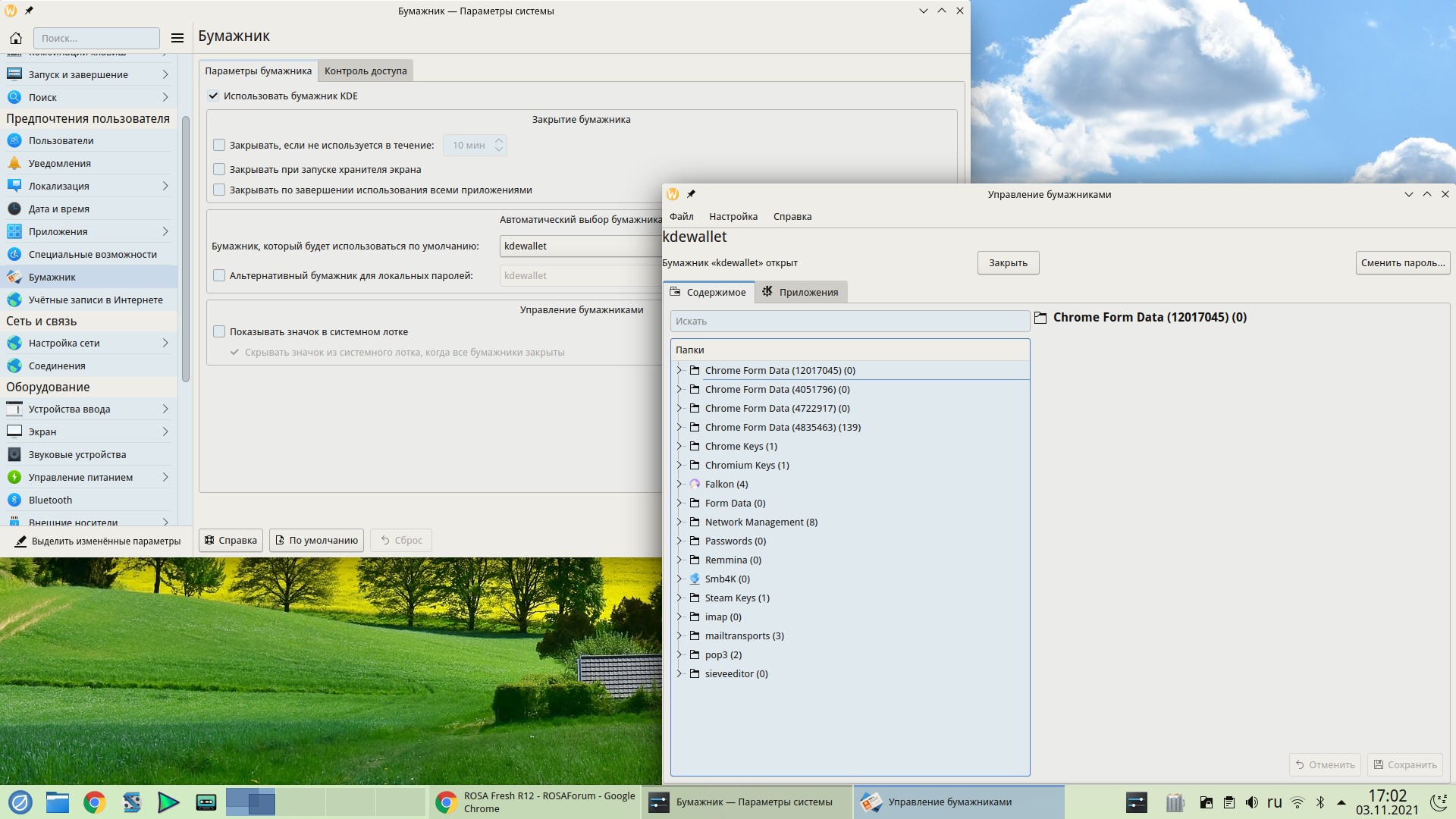Click the Bluetooth icon in settings list

(x=14, y=500)
